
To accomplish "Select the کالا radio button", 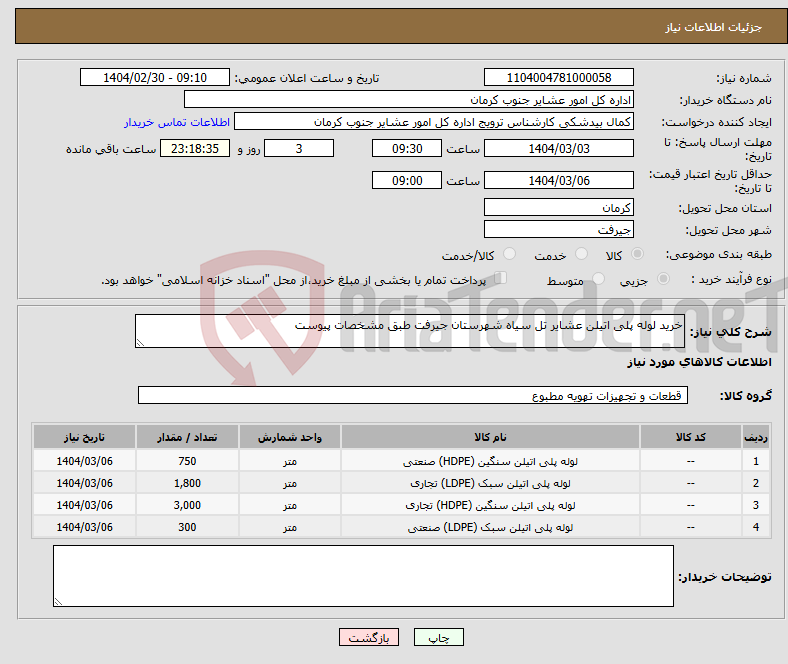I will pos(637,254).
